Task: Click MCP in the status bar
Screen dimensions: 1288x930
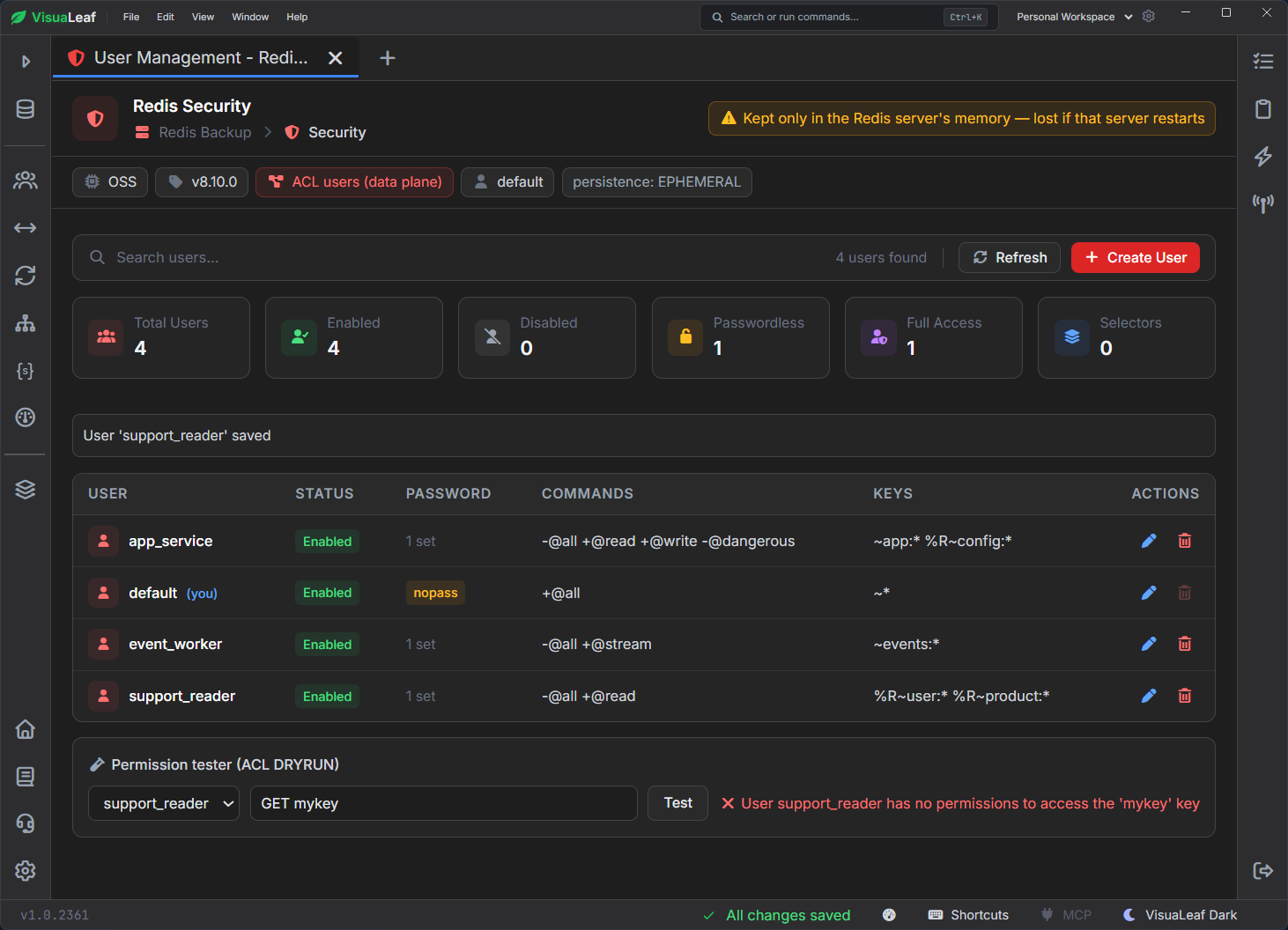Action: 1066,915
